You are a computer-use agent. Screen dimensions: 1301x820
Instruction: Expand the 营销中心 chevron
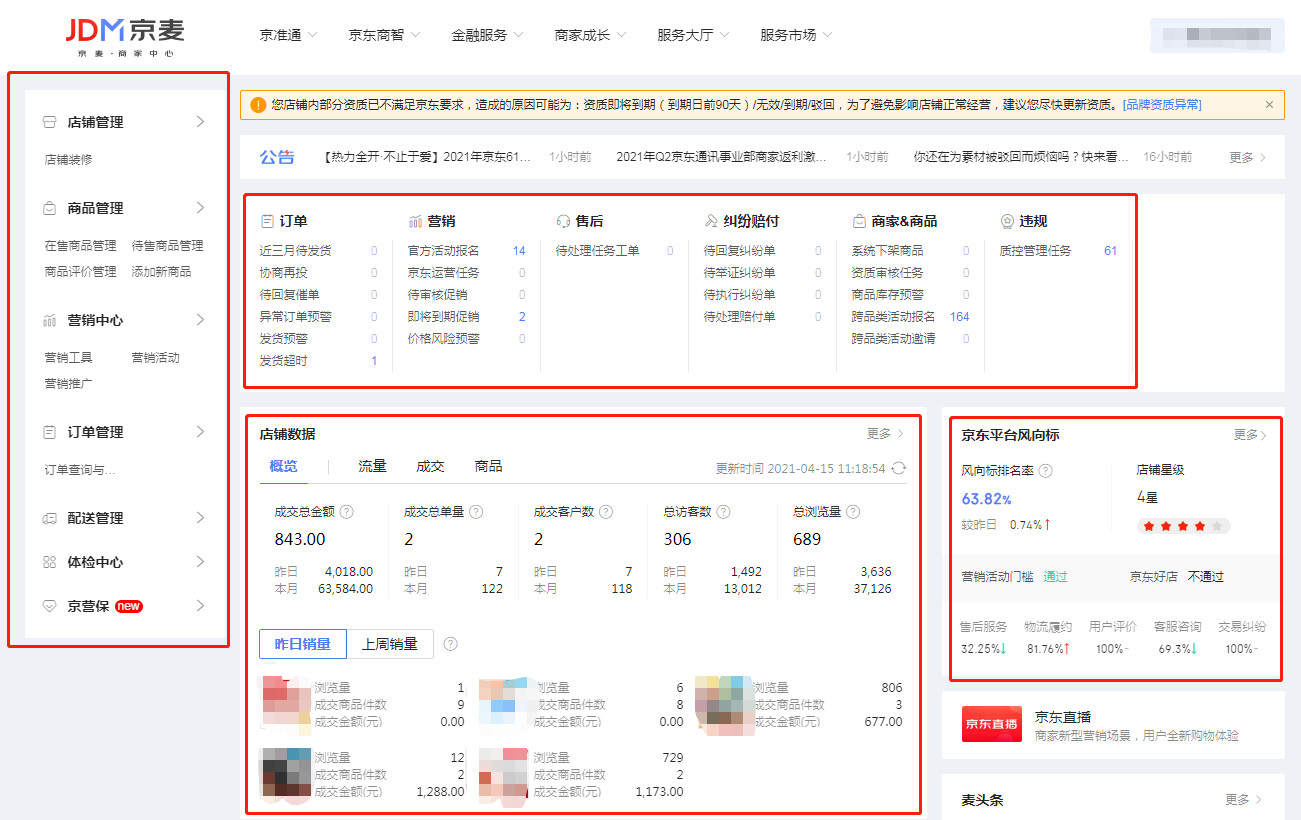200,320
